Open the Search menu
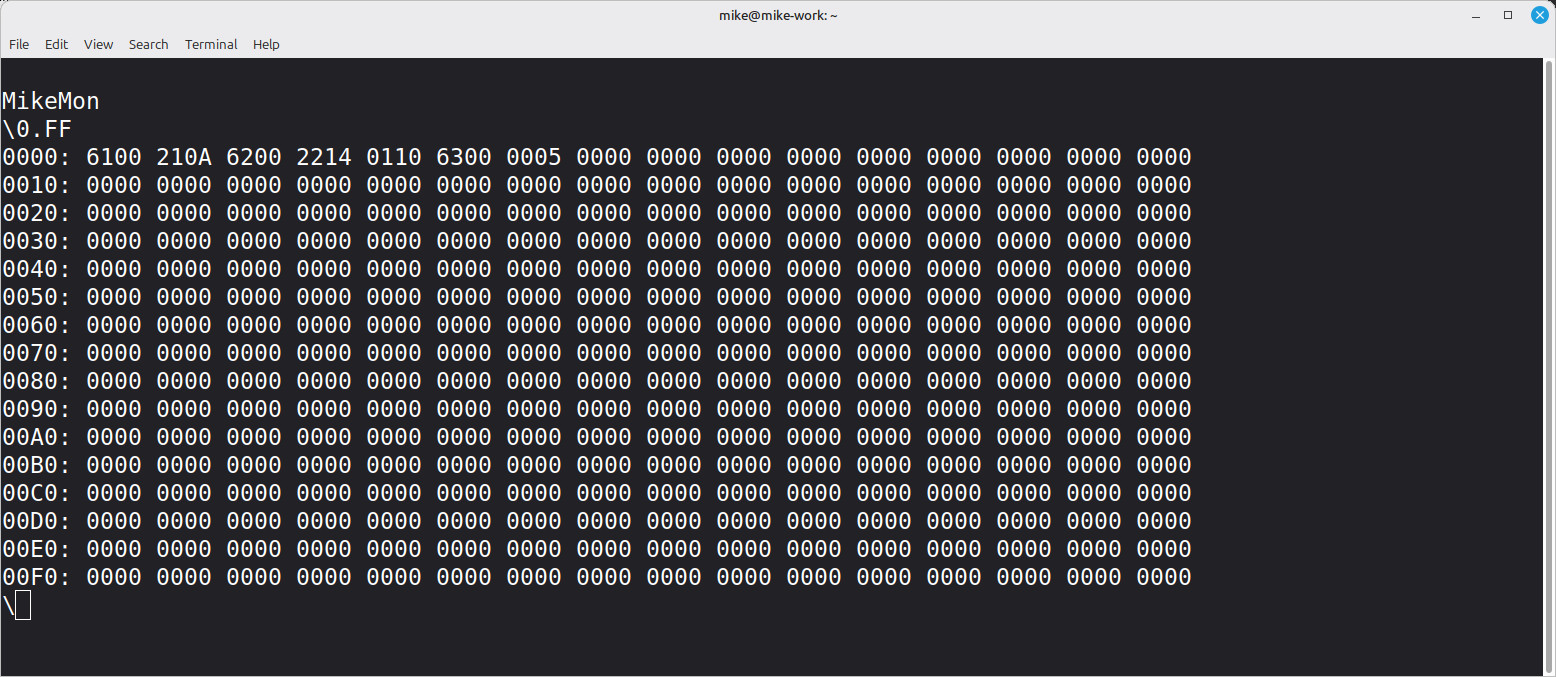The height and width of the screenshot is (677, 1556). coord(148,44)
